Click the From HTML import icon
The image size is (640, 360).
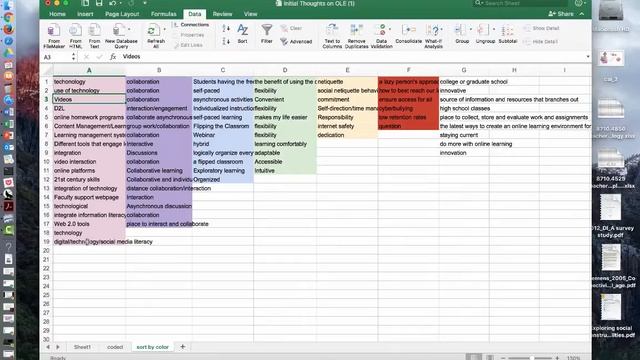coord(75,31)
